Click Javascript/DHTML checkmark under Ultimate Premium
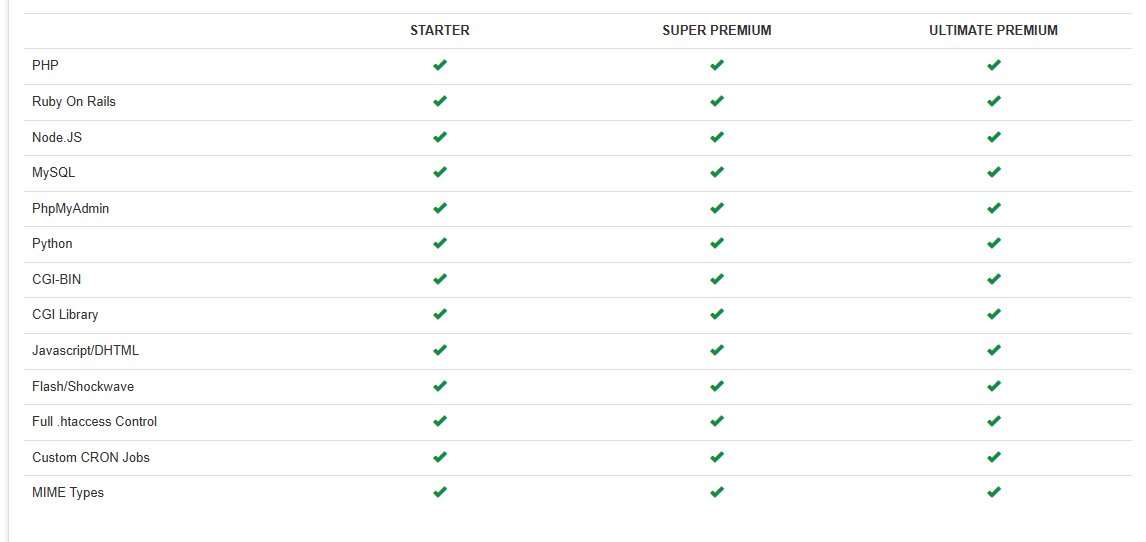Viewport: 1146px width, 542px height. [x=993, y=350]
